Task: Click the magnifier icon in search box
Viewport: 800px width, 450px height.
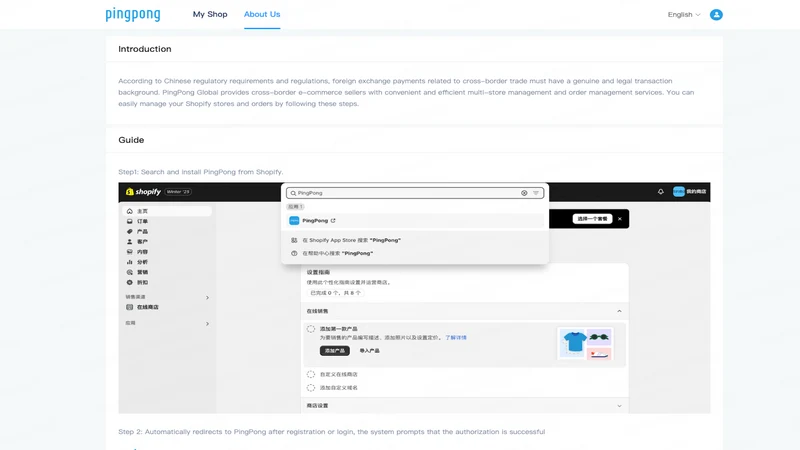Action: (293, 193)
